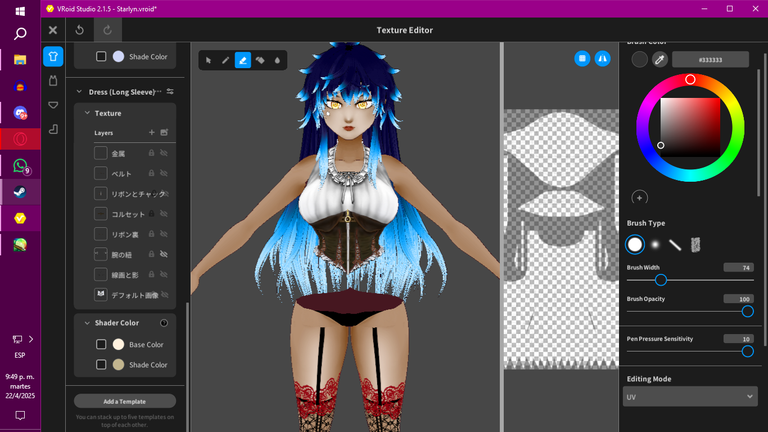Open the Dress item more options menu
Screen dimensions: 768x432
(x=159, y=92)
